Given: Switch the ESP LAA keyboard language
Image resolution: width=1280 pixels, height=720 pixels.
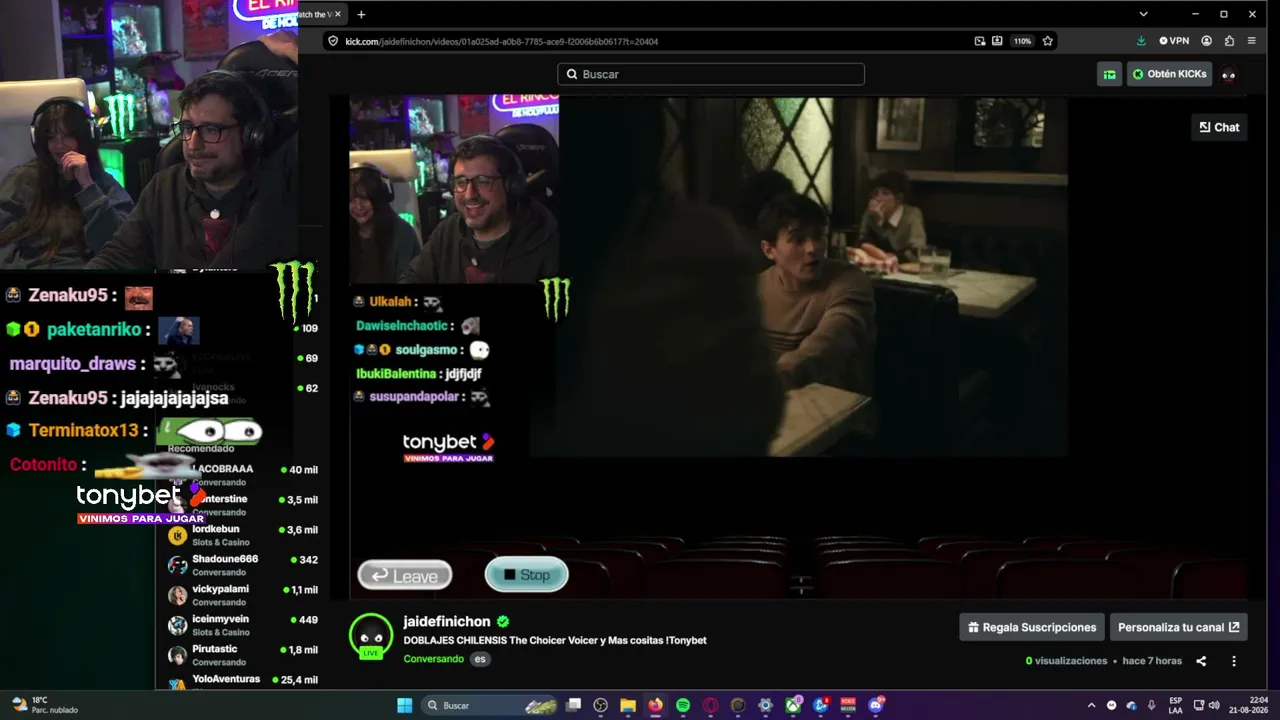Looking at the screenshot, I should 1176,705.
